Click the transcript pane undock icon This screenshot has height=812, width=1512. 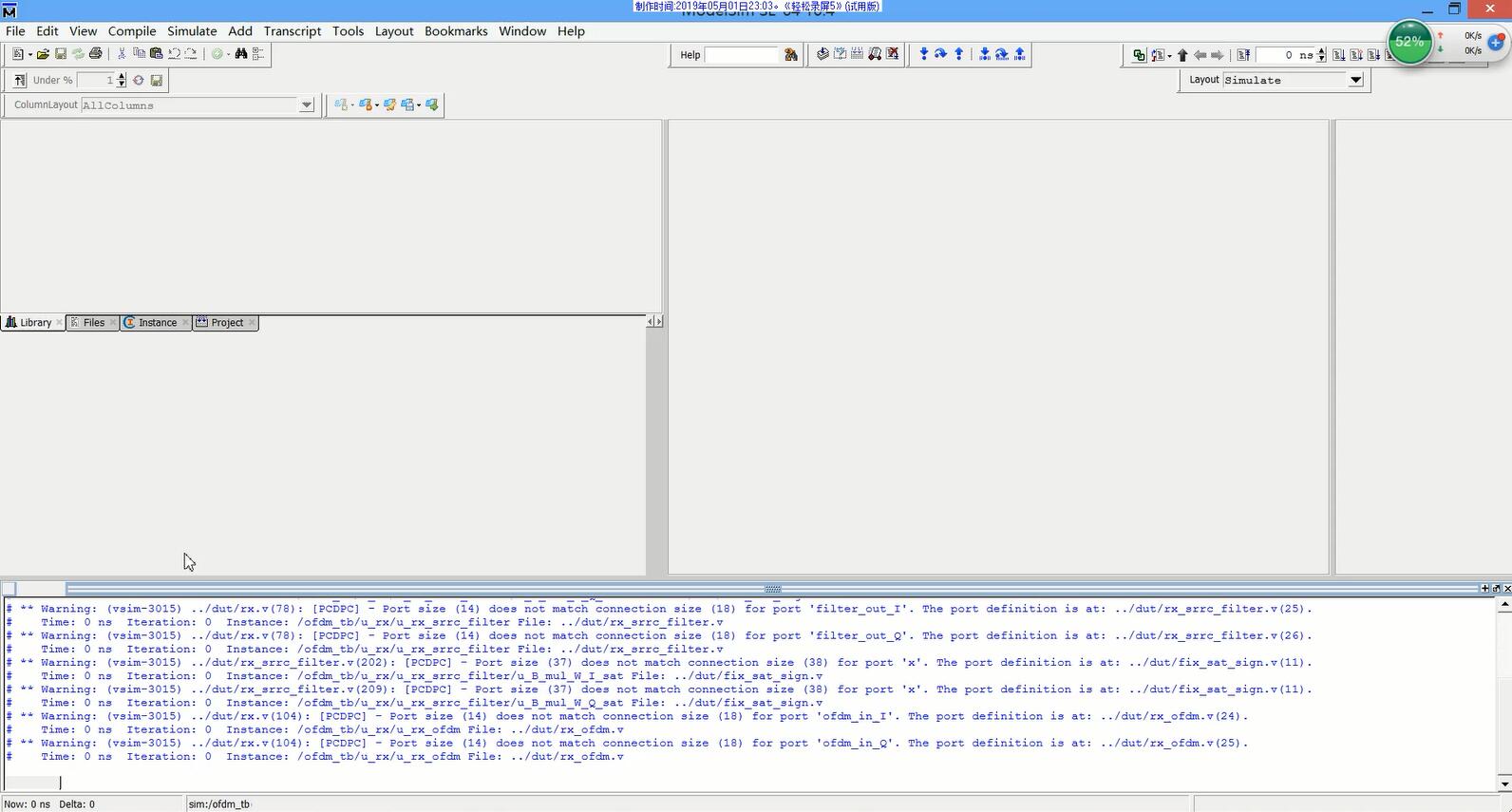pos(1496,589)
